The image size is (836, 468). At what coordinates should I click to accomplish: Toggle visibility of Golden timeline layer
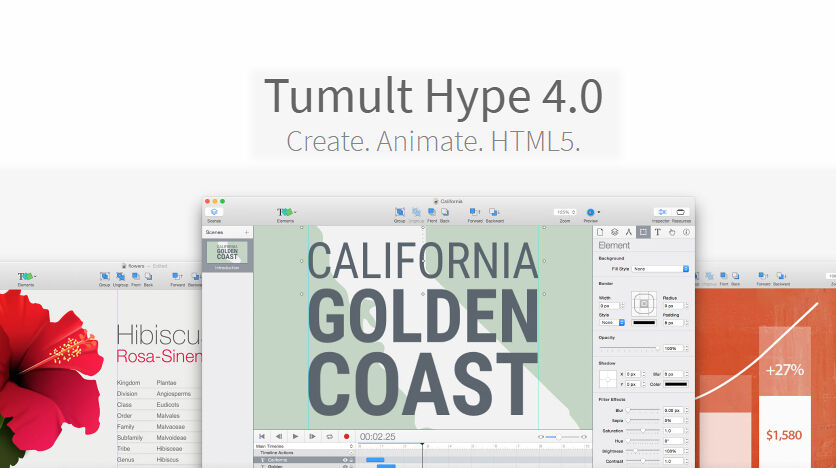345,466
